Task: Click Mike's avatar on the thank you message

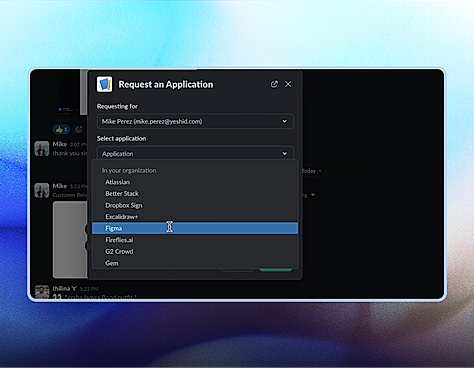Action: (x=42, y=149)
